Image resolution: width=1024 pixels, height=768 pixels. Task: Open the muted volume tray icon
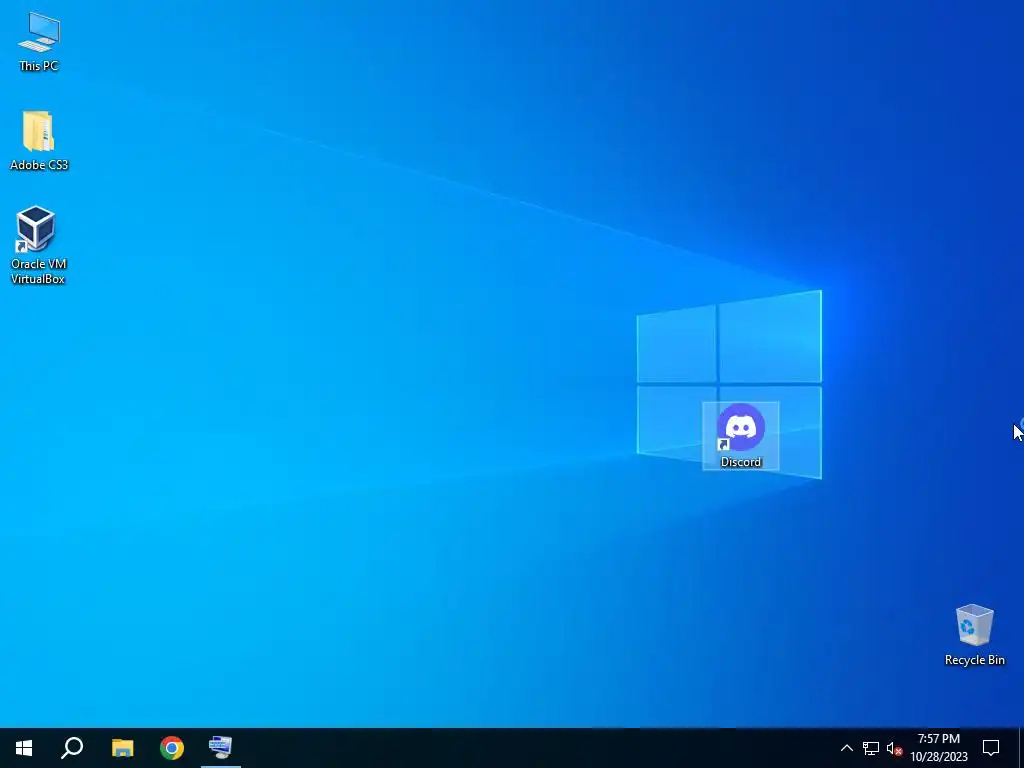pos(894,748)
